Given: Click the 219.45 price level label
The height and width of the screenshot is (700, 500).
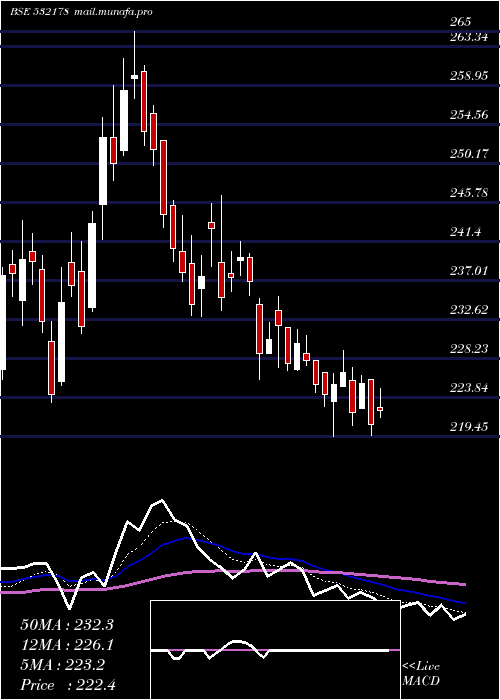Looking at the screenshot, I should (468, 427).
